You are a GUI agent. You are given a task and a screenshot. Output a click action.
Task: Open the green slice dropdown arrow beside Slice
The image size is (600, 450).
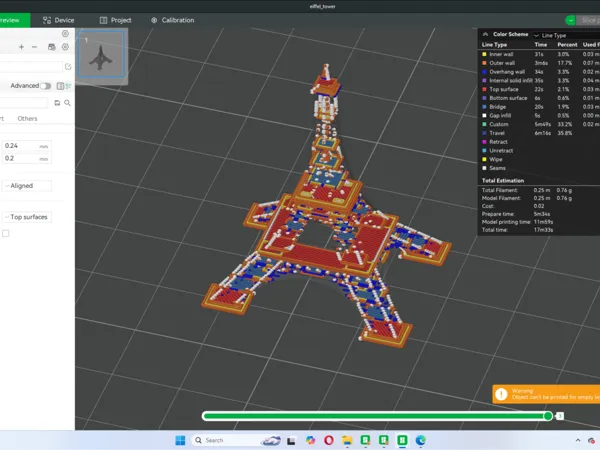tap(570, 20)
